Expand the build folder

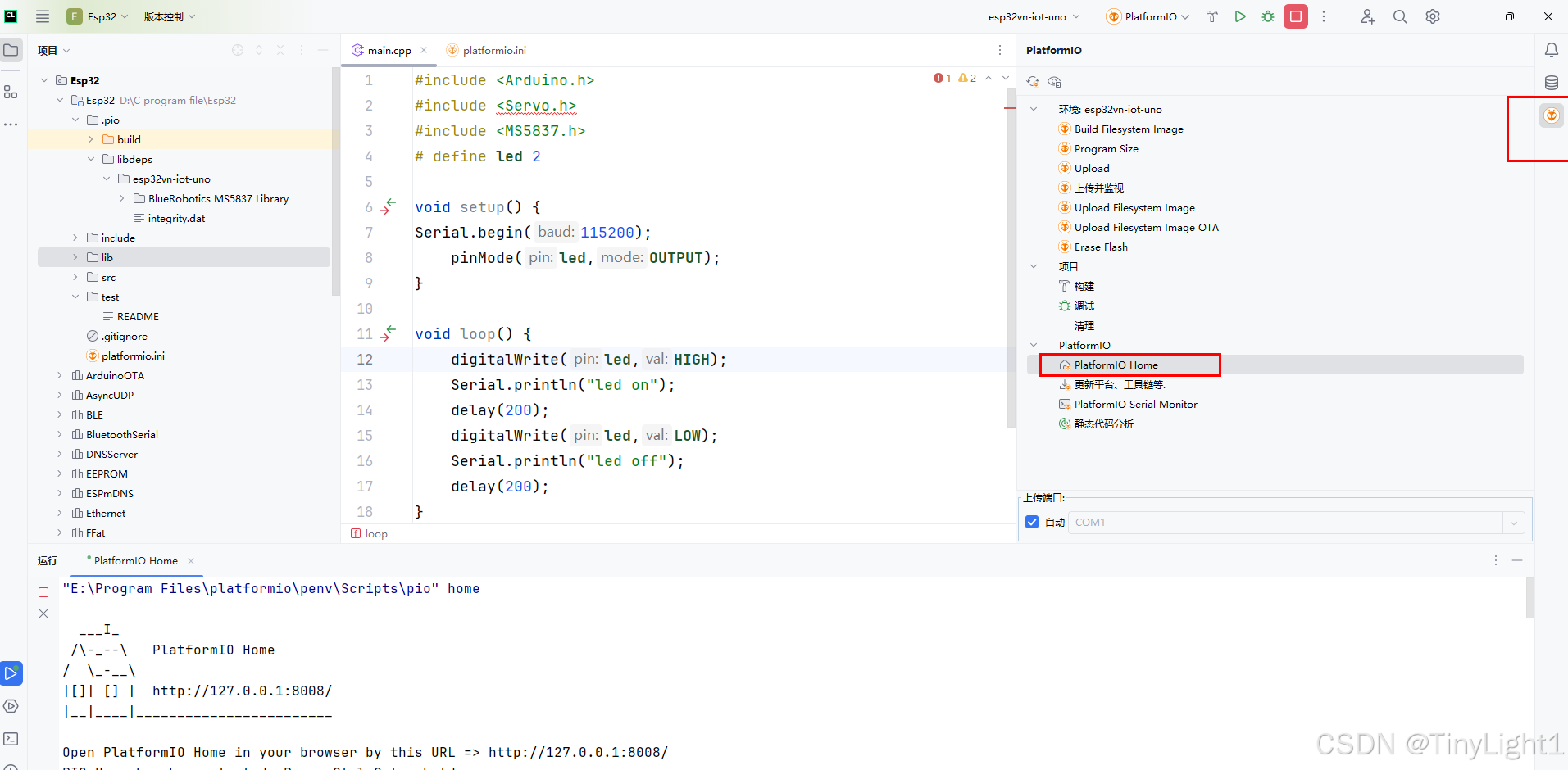coord(91,139)
